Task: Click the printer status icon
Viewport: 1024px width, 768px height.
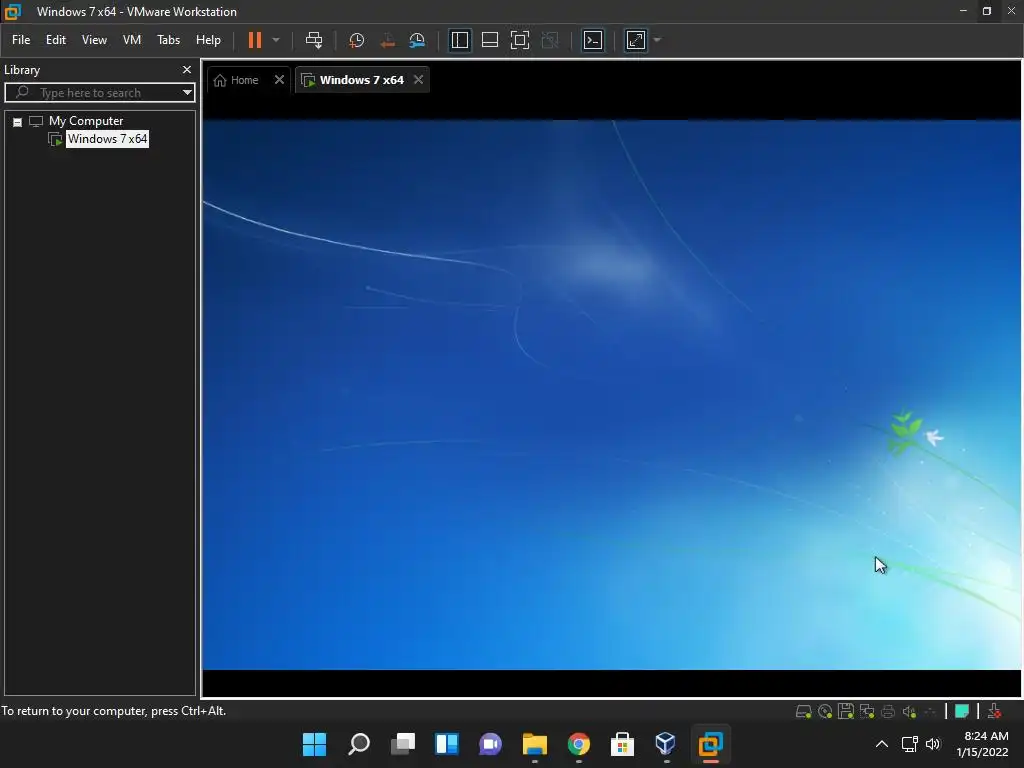Action: point(888,712)
